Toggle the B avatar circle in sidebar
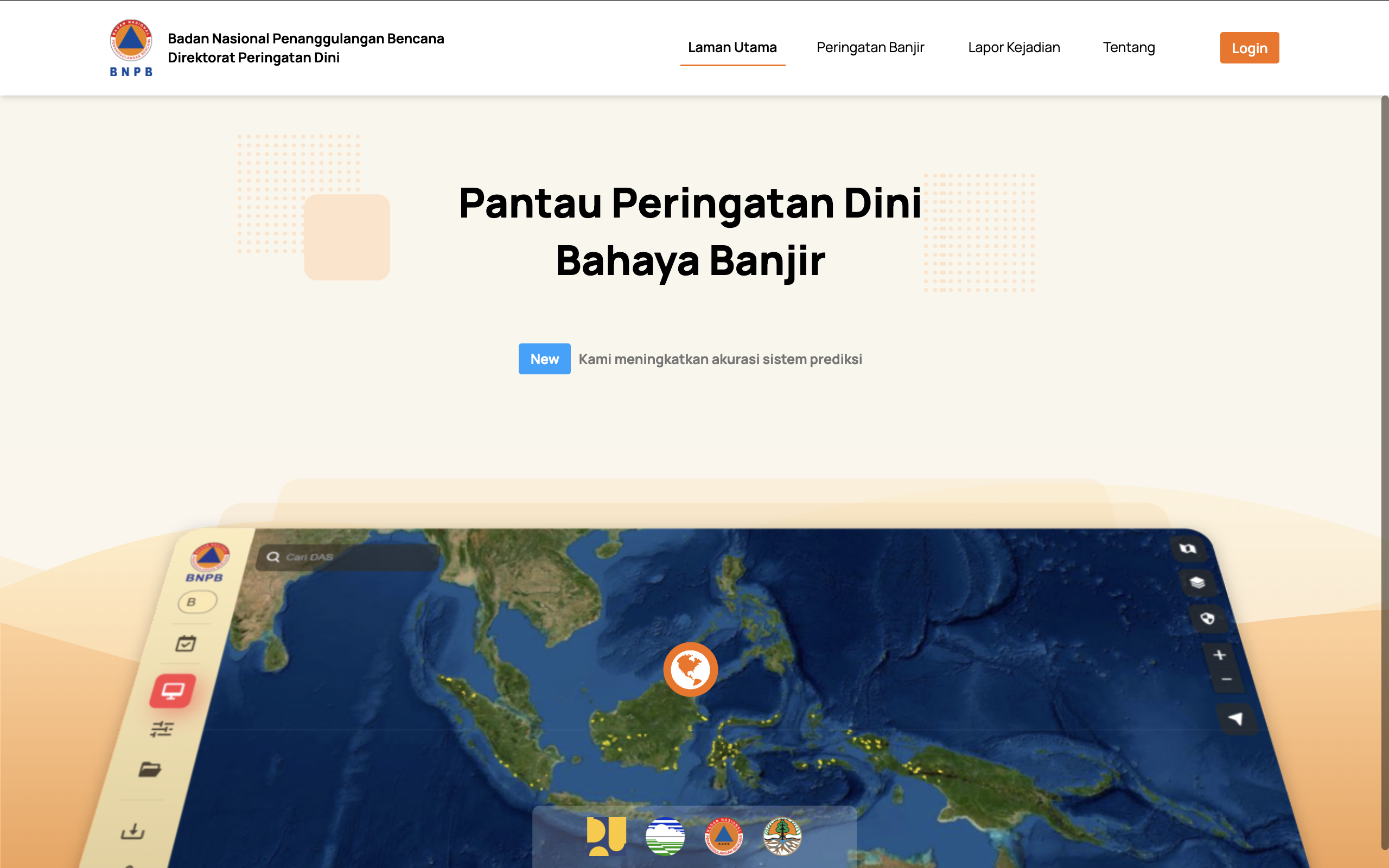Screen dimensions: 1389x868 tap(196, 601)
